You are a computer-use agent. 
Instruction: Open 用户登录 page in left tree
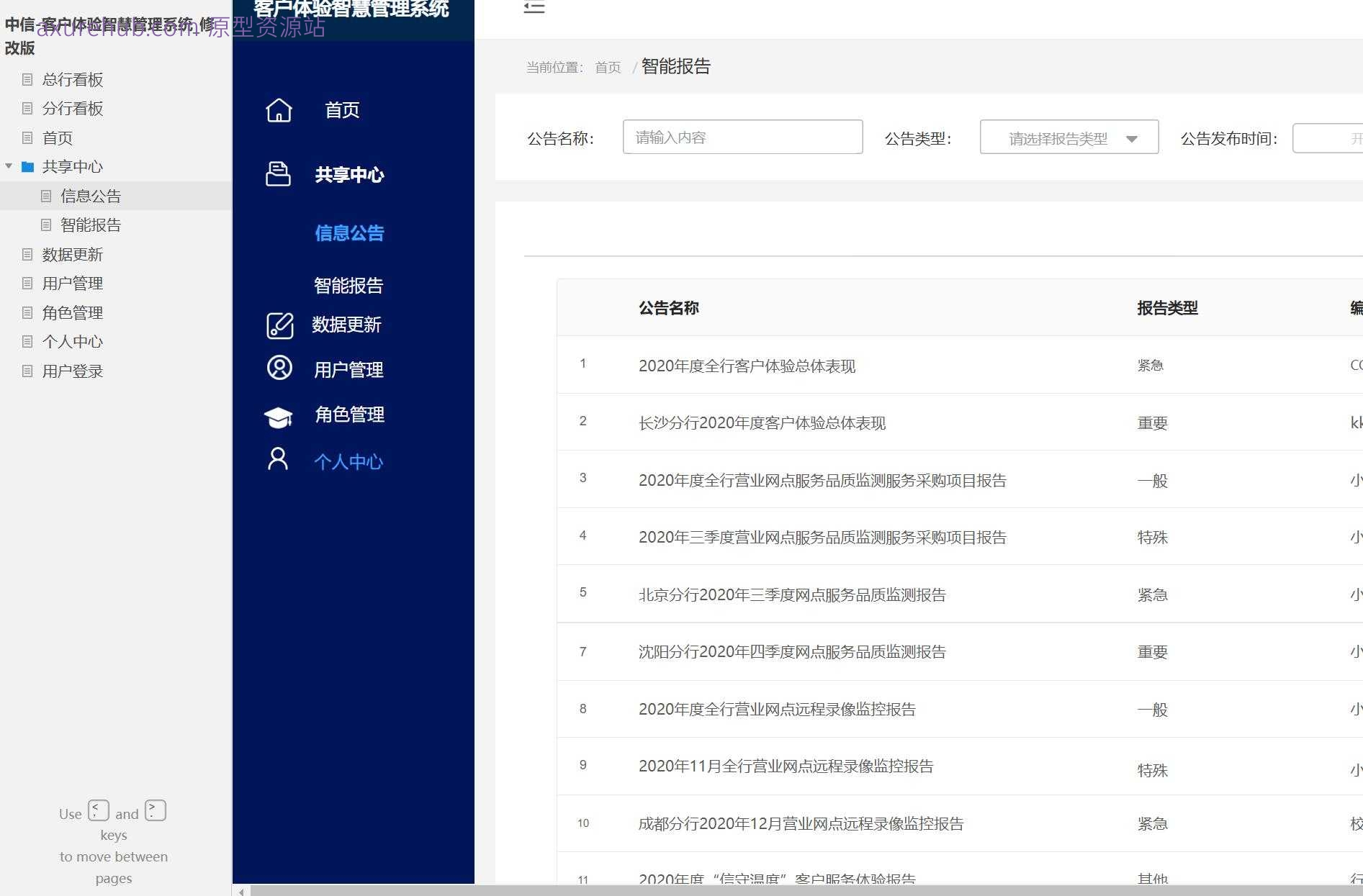pyautogui.click(x=73, y=371)
